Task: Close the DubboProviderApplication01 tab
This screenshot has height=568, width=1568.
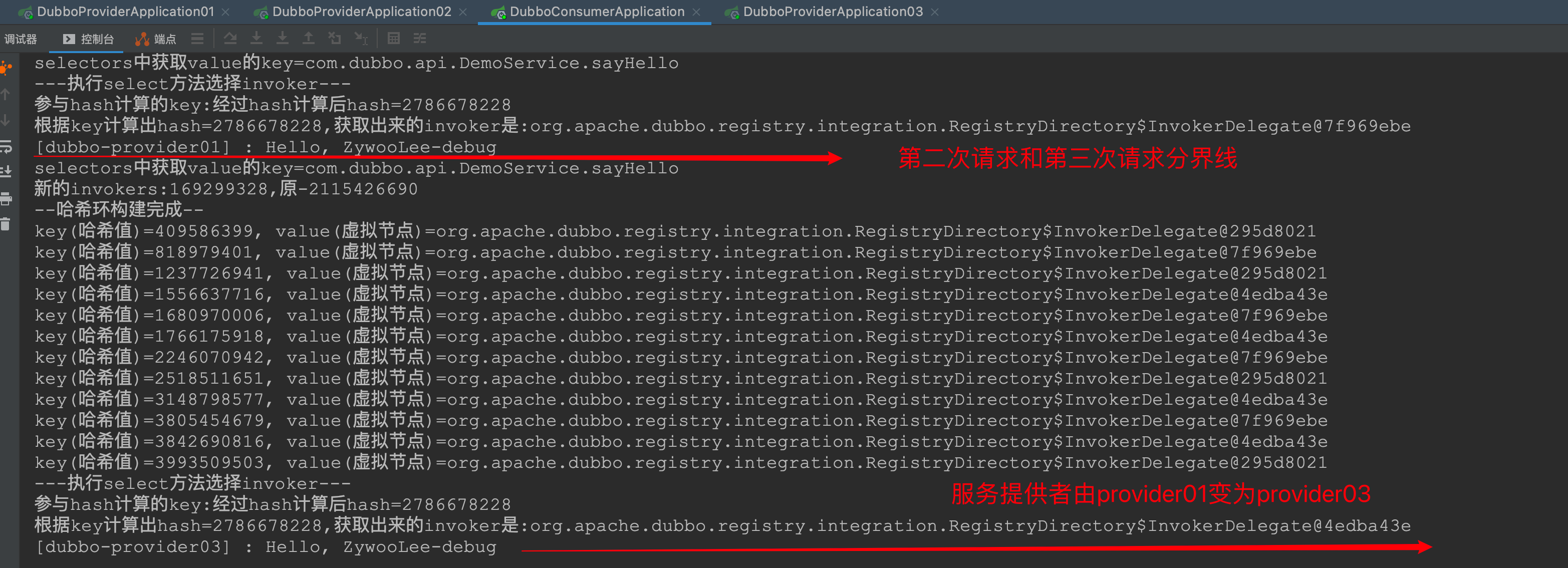Action: coord(226,12)
